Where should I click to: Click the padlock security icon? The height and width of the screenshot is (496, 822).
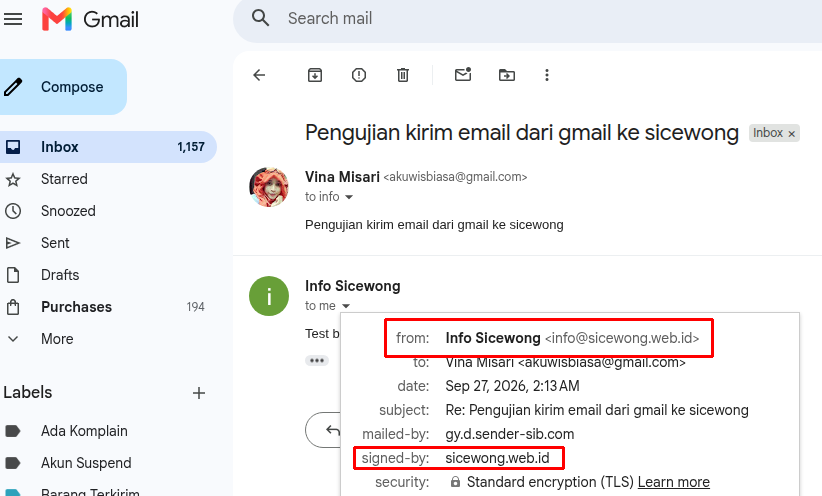455,482
